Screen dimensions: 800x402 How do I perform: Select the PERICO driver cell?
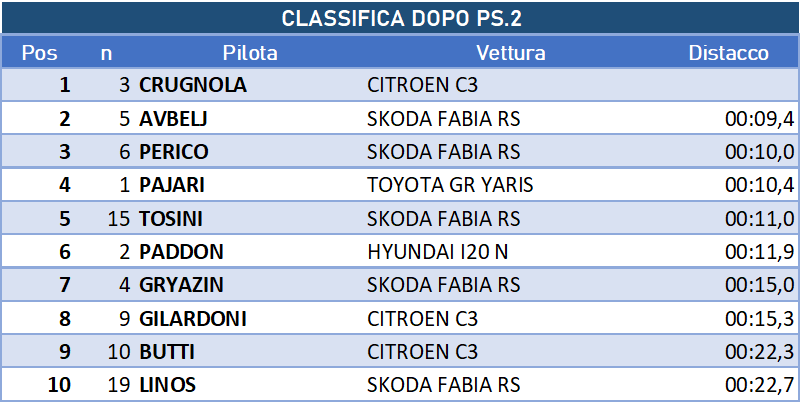(173, 152)
